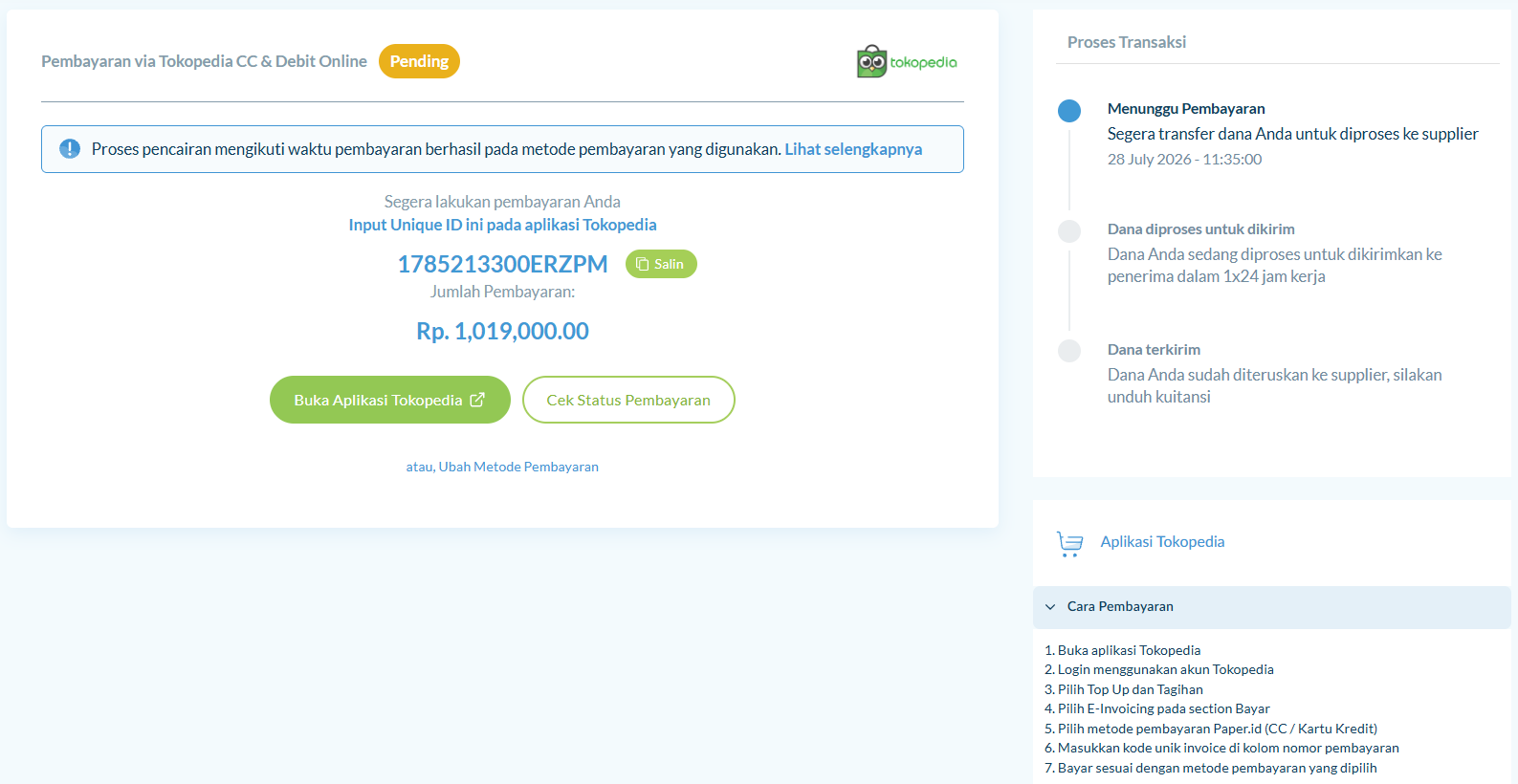Click atau, Ubah Metode Pembayaran link
This screenshot has width=1518, height=784.
point(502,467)
